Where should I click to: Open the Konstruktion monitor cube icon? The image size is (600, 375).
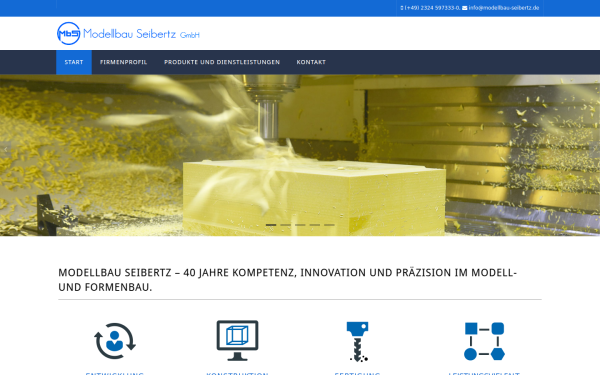(237, 340)
